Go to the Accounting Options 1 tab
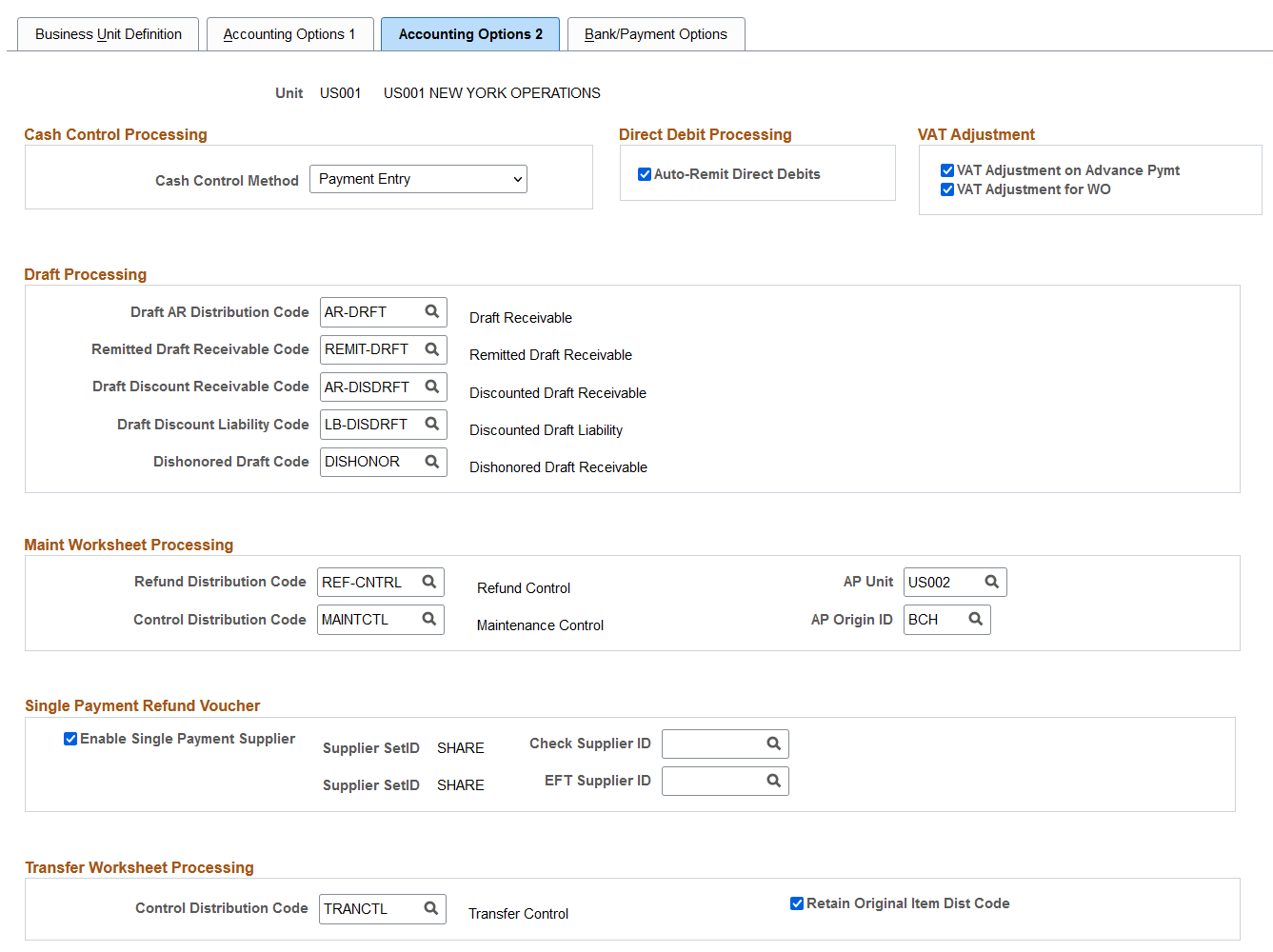Screen dimensions: 1273x952 click(289, 33)
